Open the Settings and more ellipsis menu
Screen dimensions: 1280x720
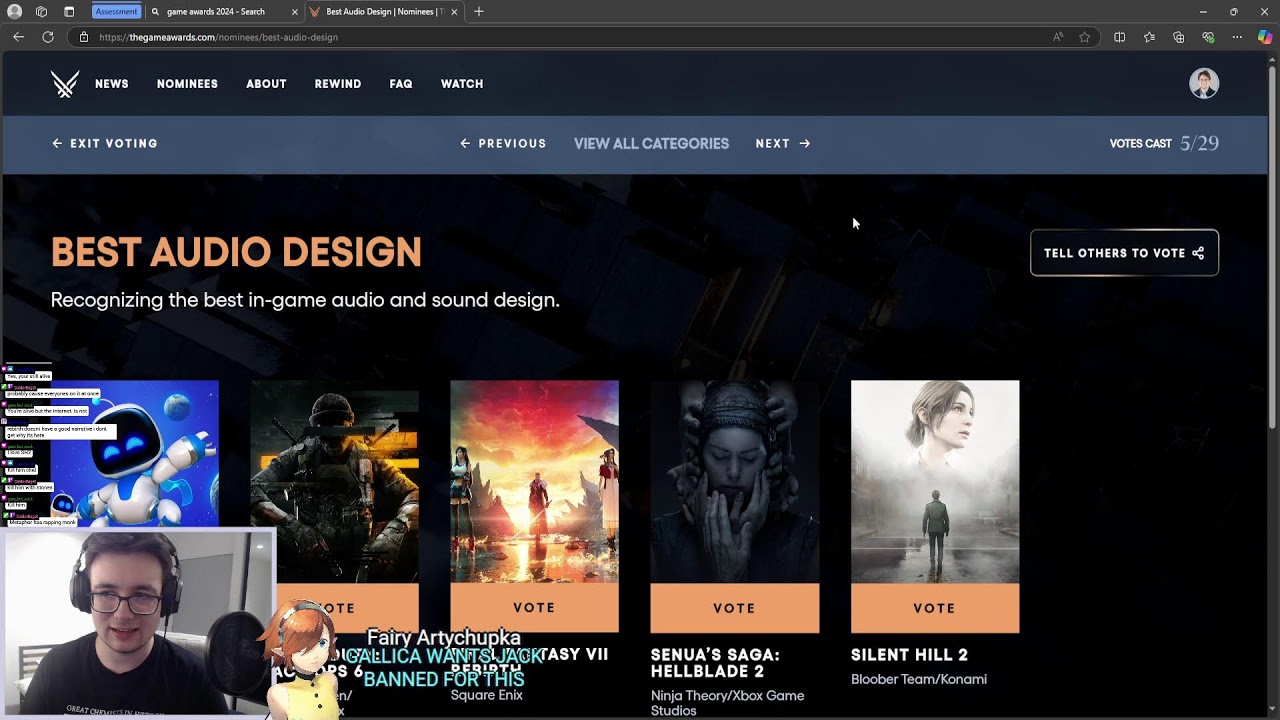click(1237, 37)
